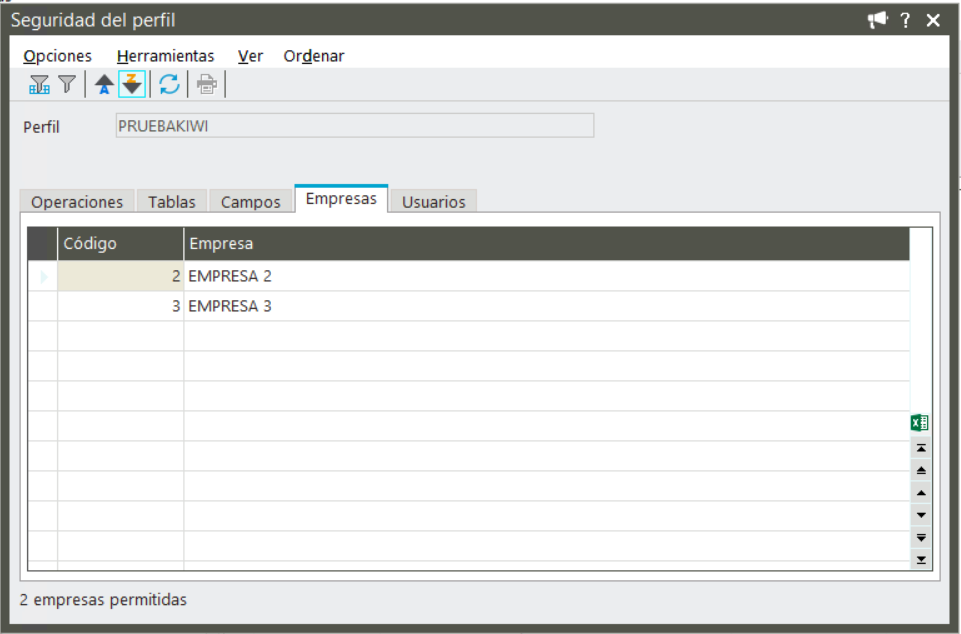Click the page down navigation arrow
This screenshot has width=961, height=634.
pyautogui.click(x=921, y=537)
